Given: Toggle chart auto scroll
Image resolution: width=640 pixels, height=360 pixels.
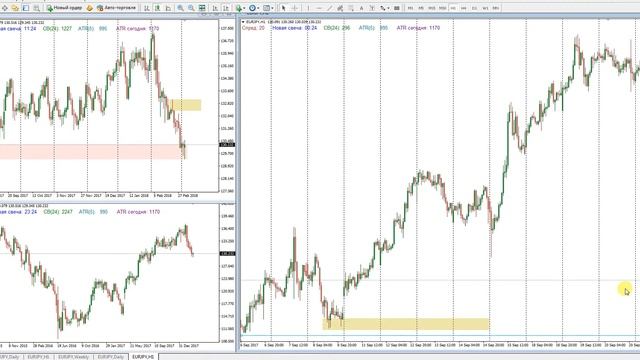Looking at the screenshot, I should coord(215,8).
